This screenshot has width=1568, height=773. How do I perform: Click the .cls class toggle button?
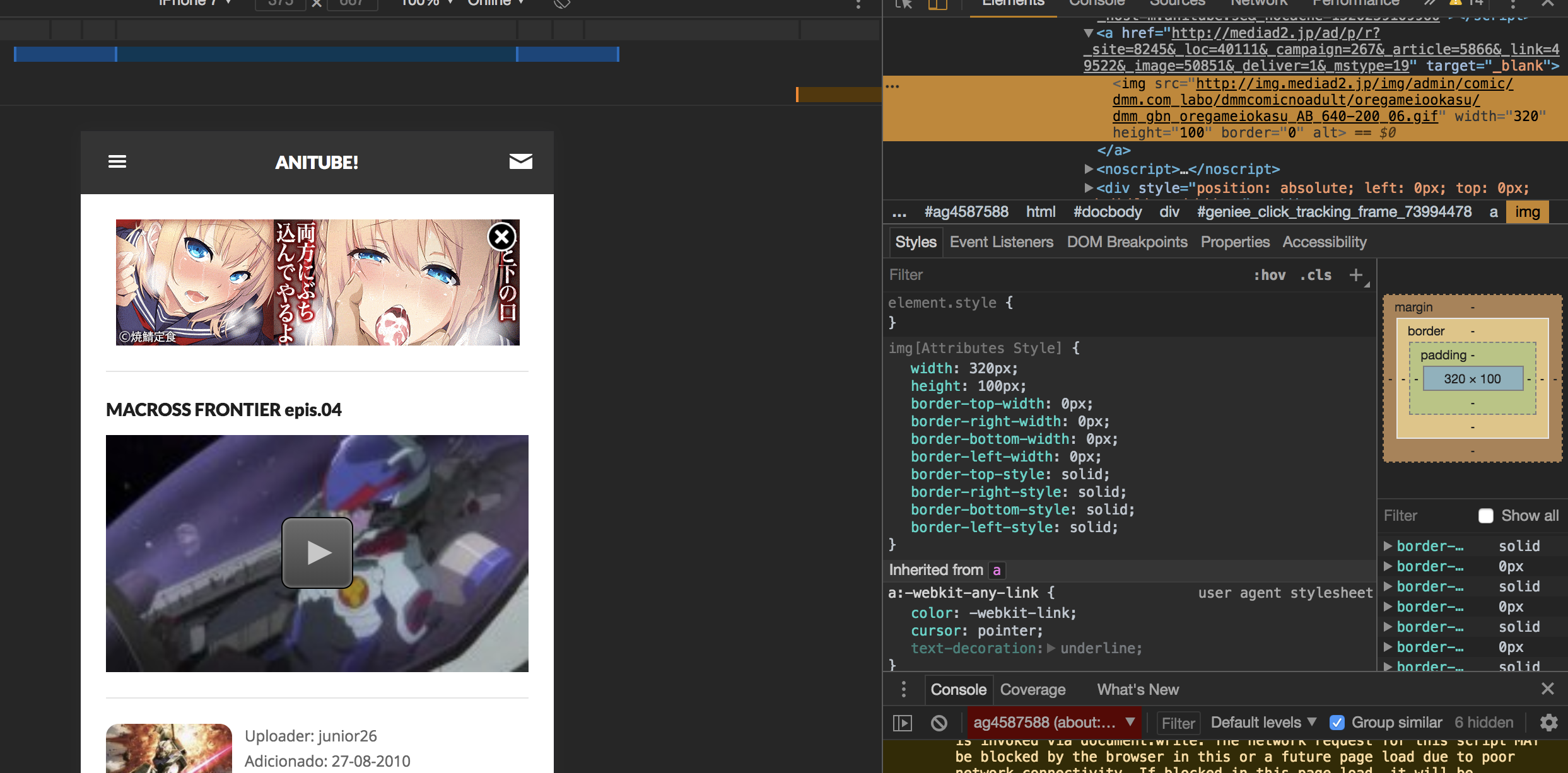click(1315, 275)
